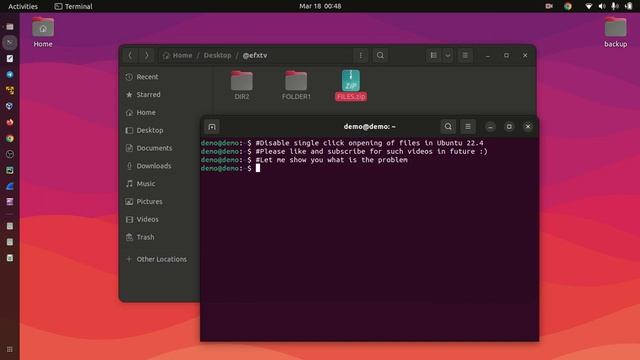Click the '#Let me show you what is the problem' line
Screen dimensions: 640x360
point(331,160)
